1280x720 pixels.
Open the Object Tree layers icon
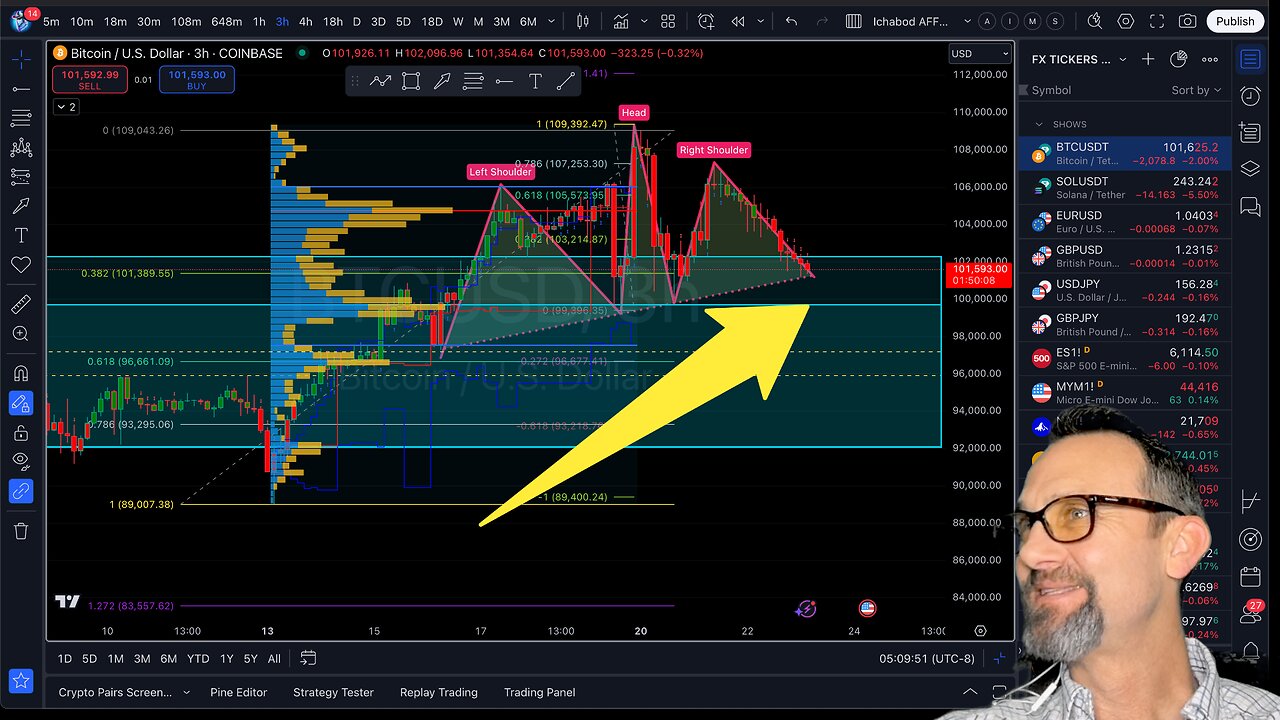click(x=1250, y=169)
